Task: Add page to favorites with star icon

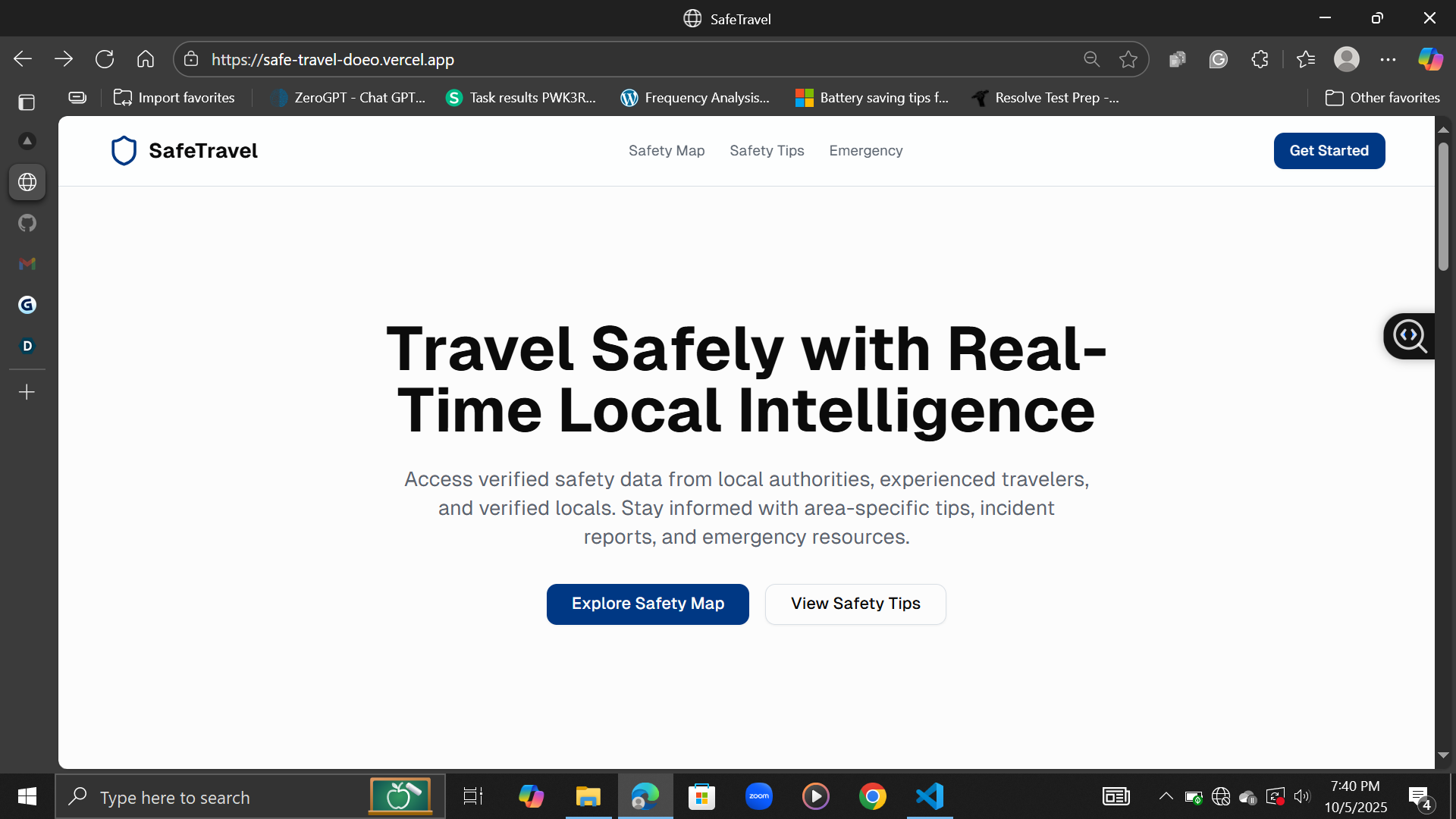Action: (x=1128, y=59)
